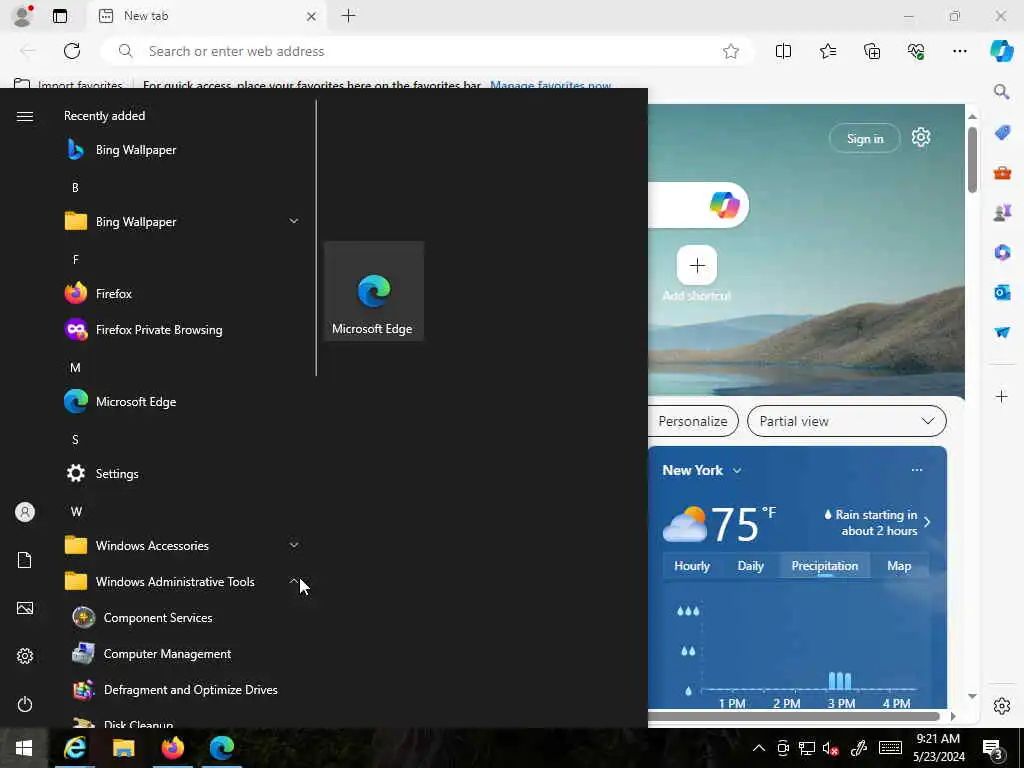Click the Sign in button

point(865,138)
